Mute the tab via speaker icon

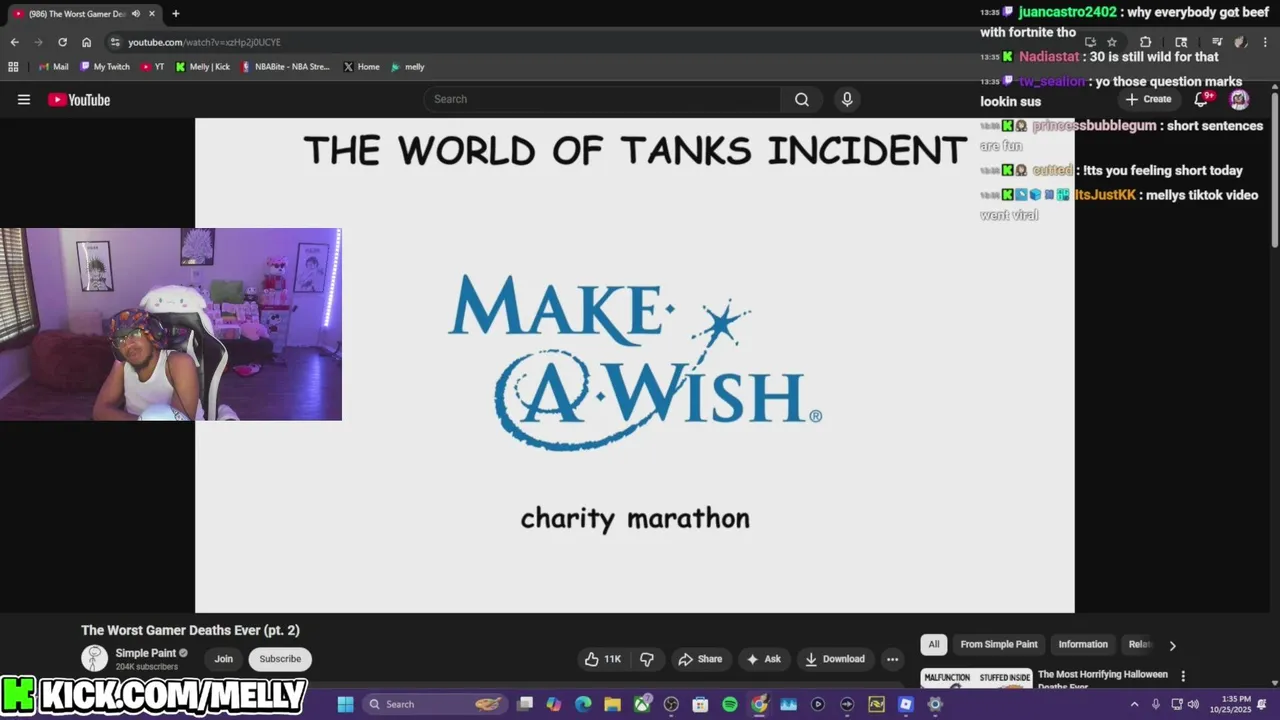click(135, 13)
